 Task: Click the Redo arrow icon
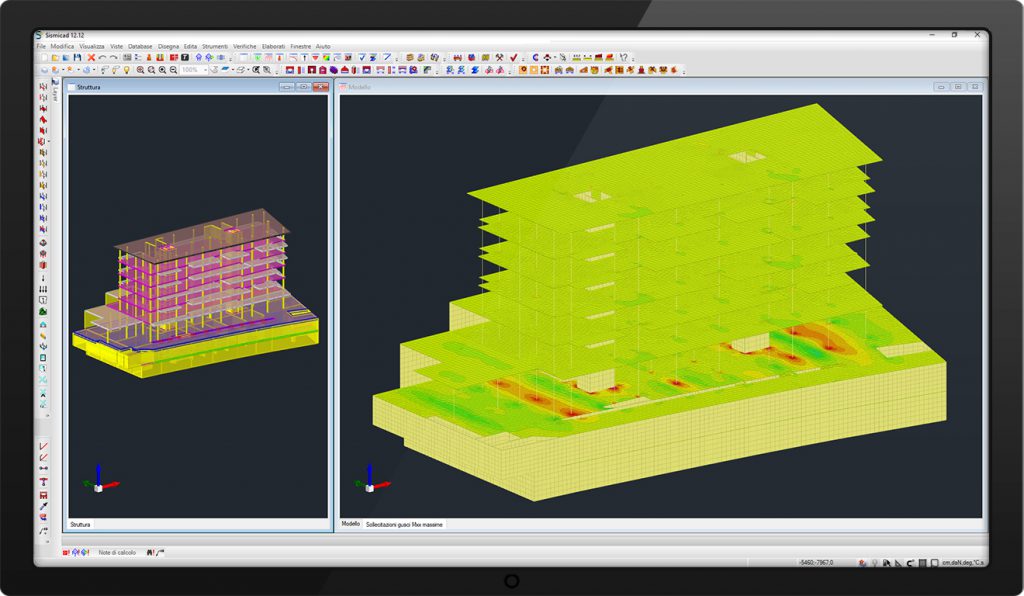click(113, 58)
